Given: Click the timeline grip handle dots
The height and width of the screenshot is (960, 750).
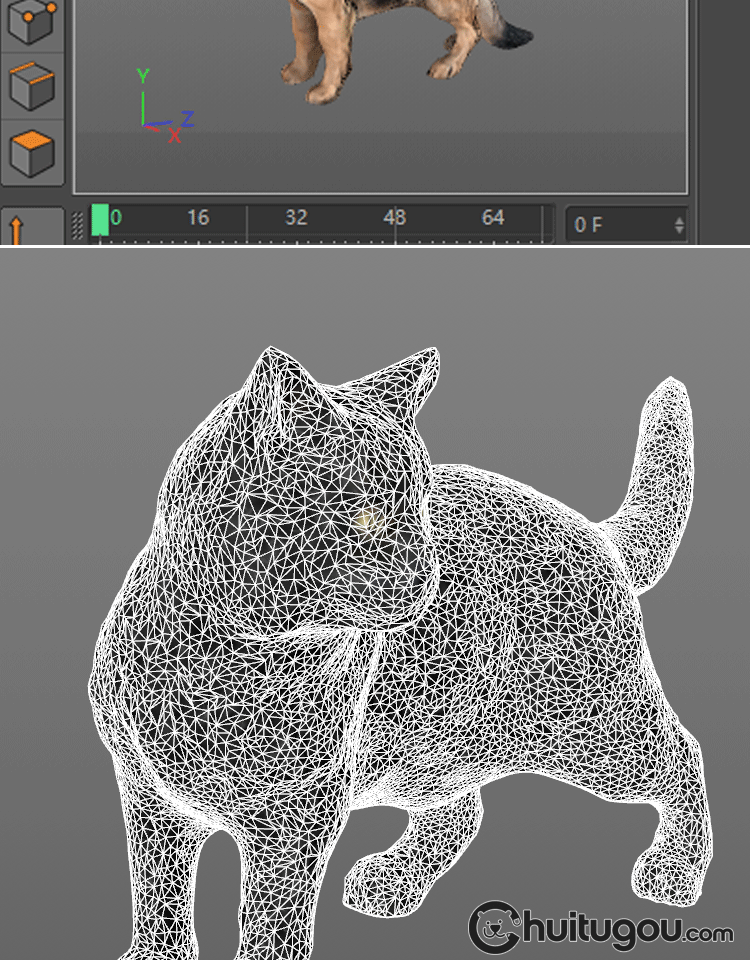Looking at the screenshot, I should click(79, 225).
